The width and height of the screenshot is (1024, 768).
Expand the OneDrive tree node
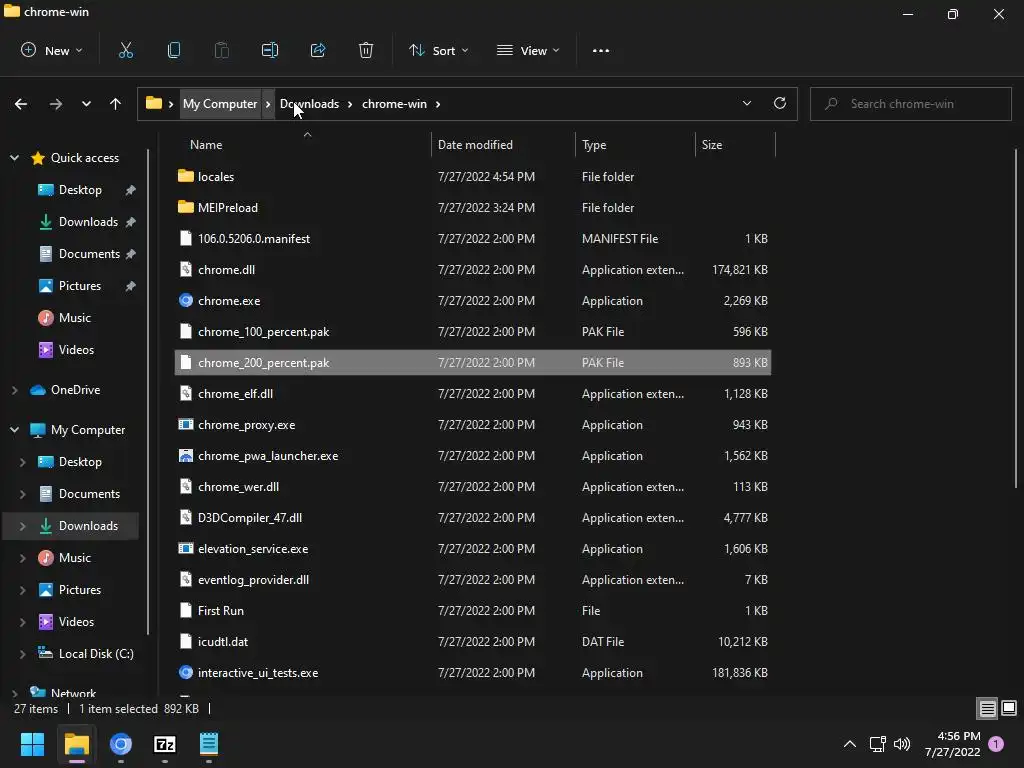click(x=14, y=390)
